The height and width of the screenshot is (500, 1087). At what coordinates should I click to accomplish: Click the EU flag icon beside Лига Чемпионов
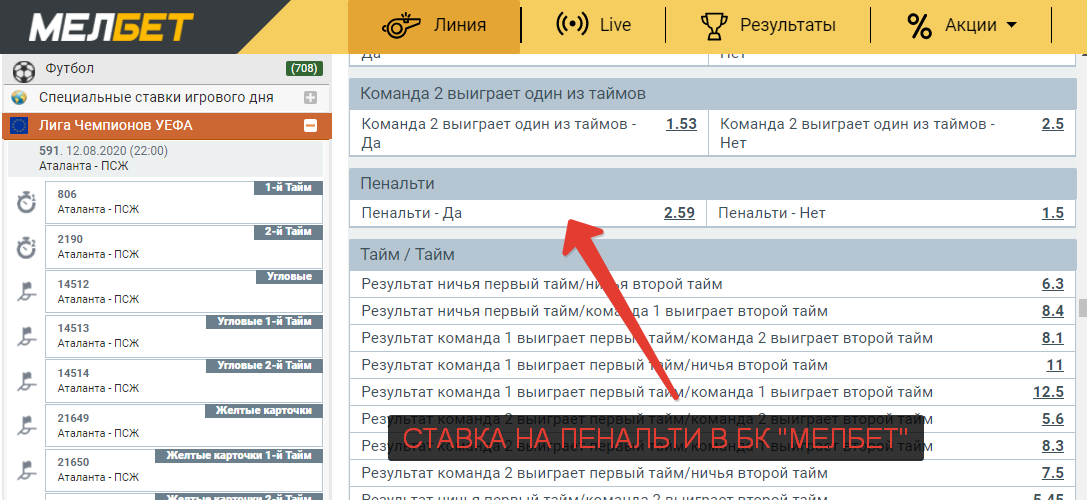tap(19, 126)
